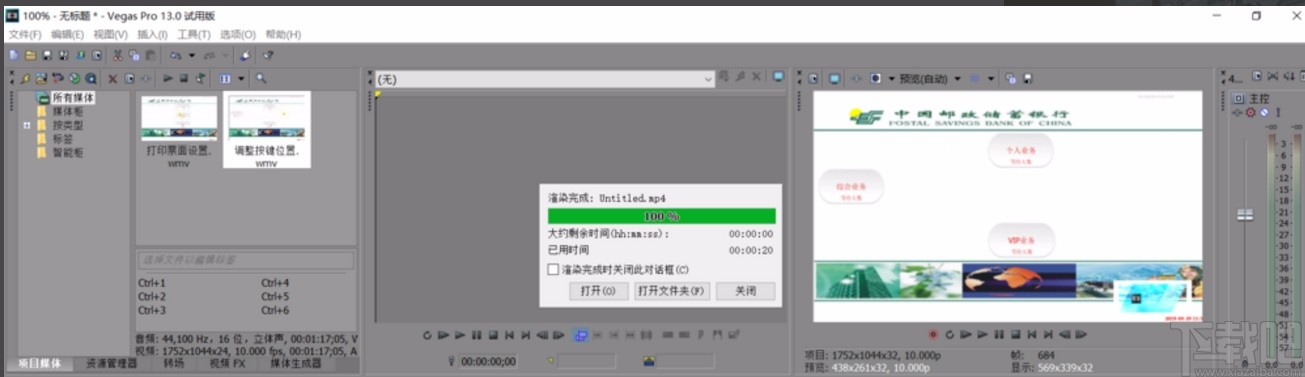1305x377 pixels.
Task: Click the Cut scissors icon in toolbar
Action: tap(118, 55)
